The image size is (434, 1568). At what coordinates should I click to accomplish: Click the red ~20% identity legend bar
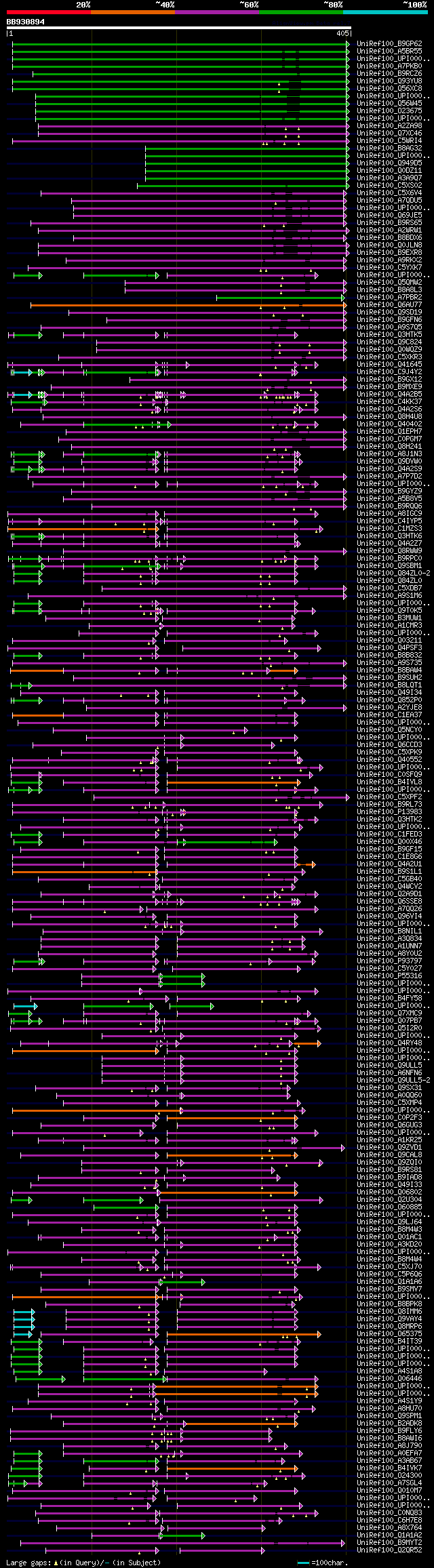[x=48, y=12]
